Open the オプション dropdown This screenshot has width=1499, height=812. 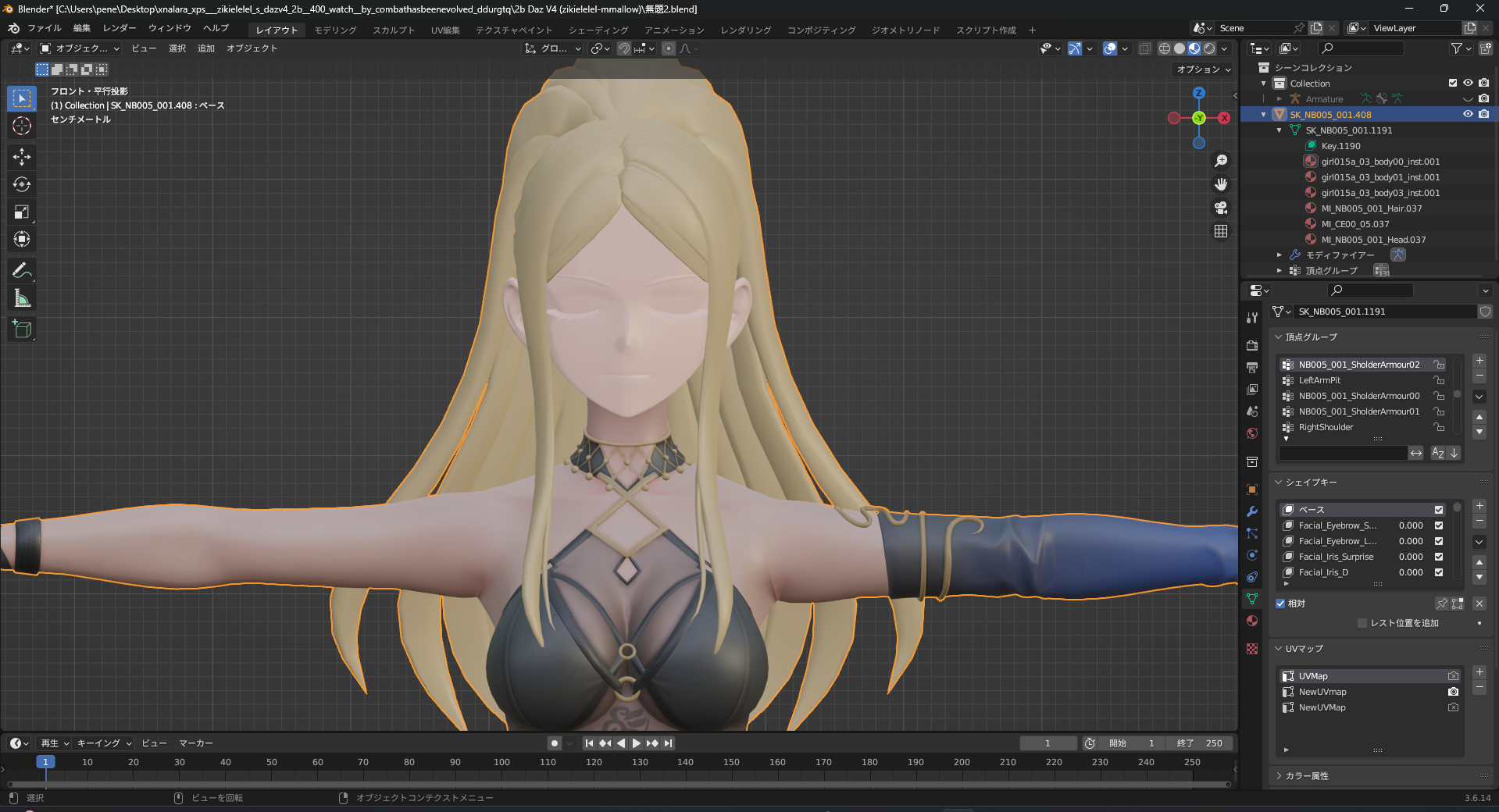click(1204, 69)
